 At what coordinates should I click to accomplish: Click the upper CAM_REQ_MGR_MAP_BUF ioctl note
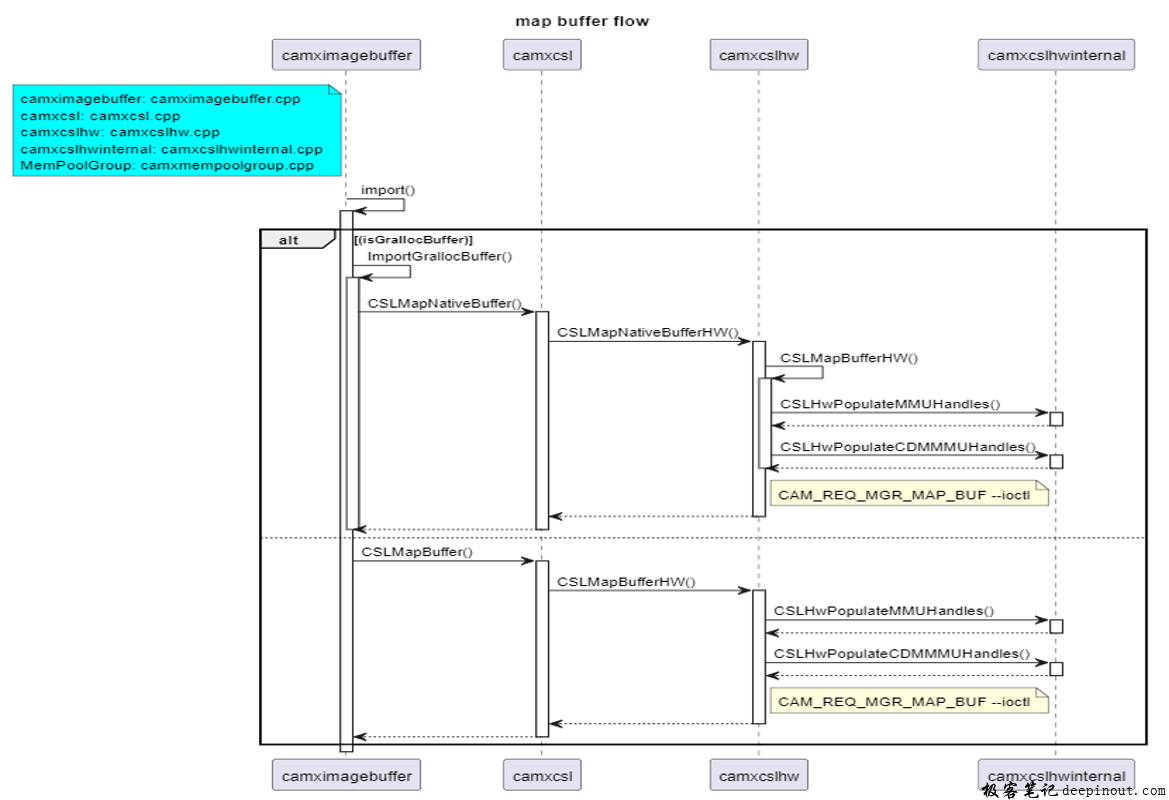coord(908,495)
